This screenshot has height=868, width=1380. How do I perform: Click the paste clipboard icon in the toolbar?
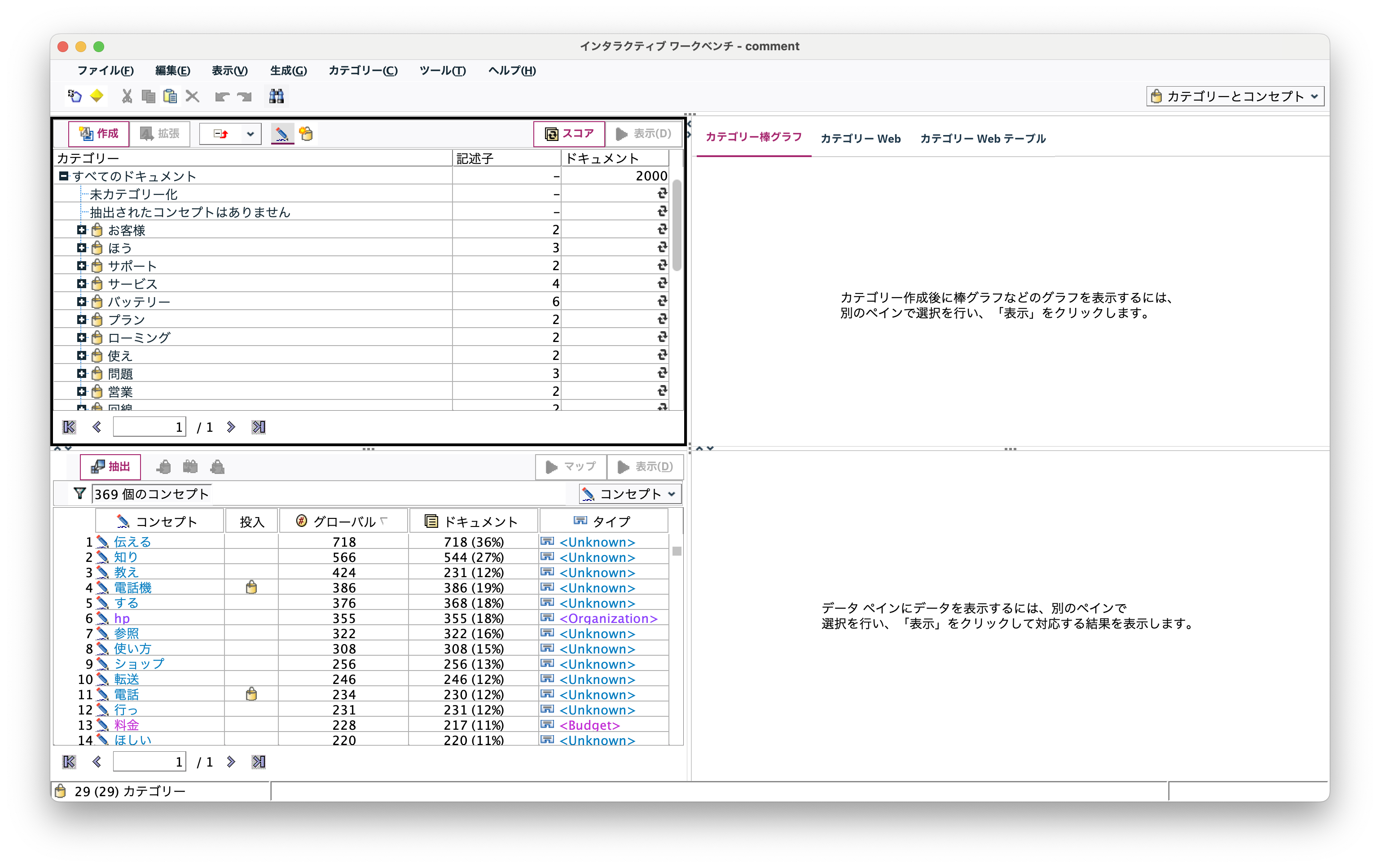click(170, 96)
